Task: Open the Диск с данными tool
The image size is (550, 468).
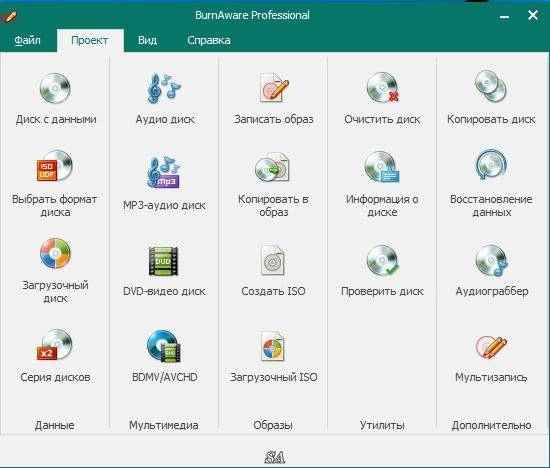Action: [55, 99]
